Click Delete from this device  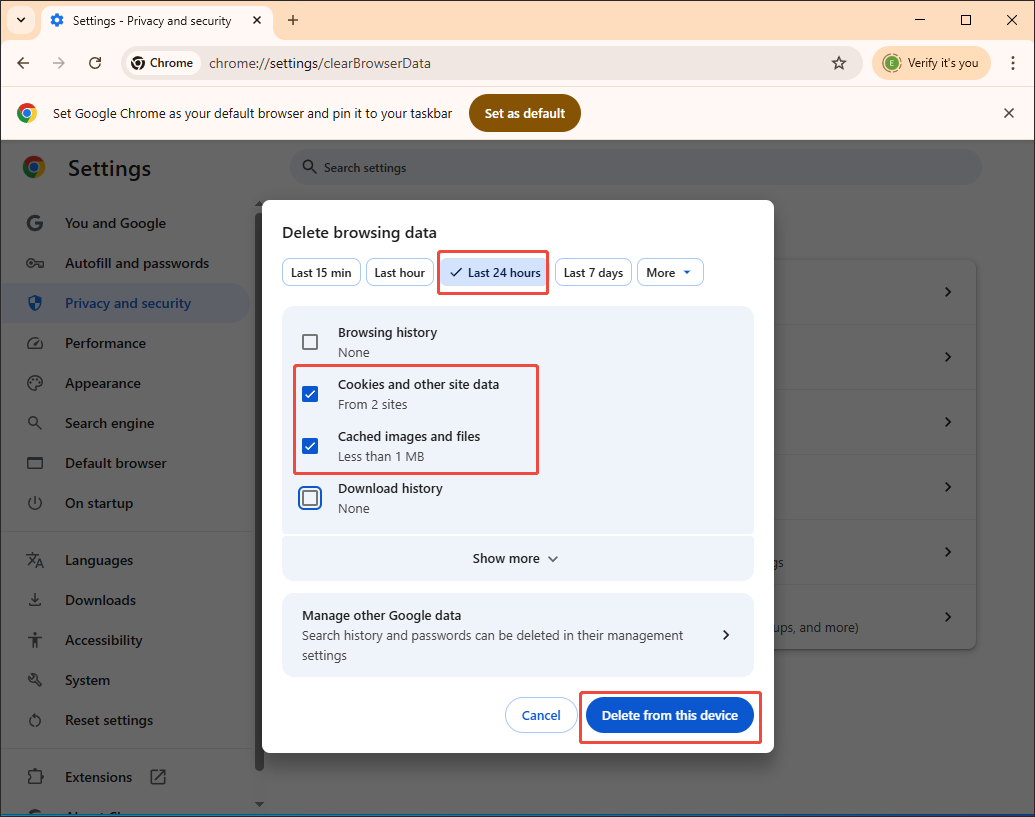coord(669,715)
